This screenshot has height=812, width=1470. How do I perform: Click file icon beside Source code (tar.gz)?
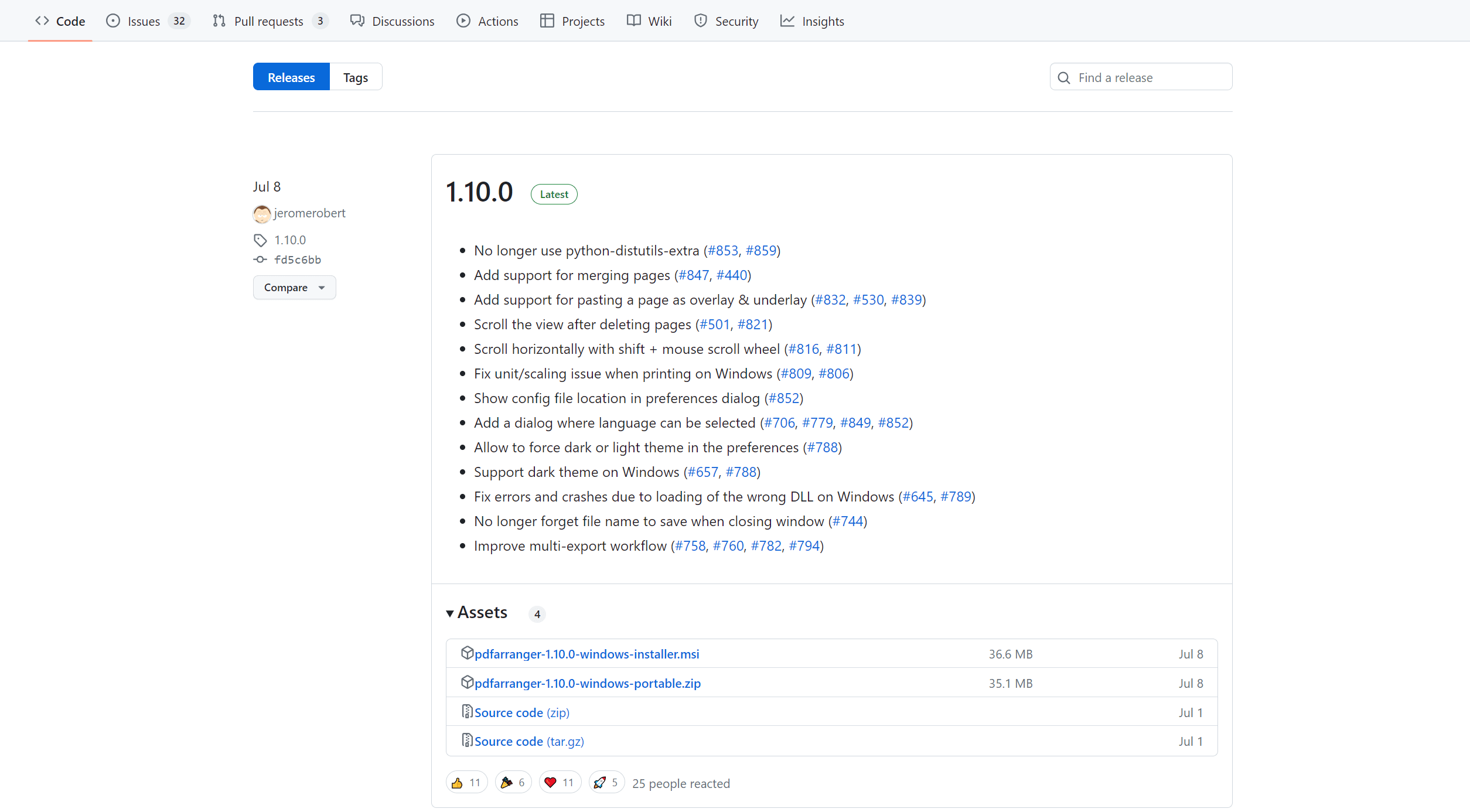[x=467, y=740]
